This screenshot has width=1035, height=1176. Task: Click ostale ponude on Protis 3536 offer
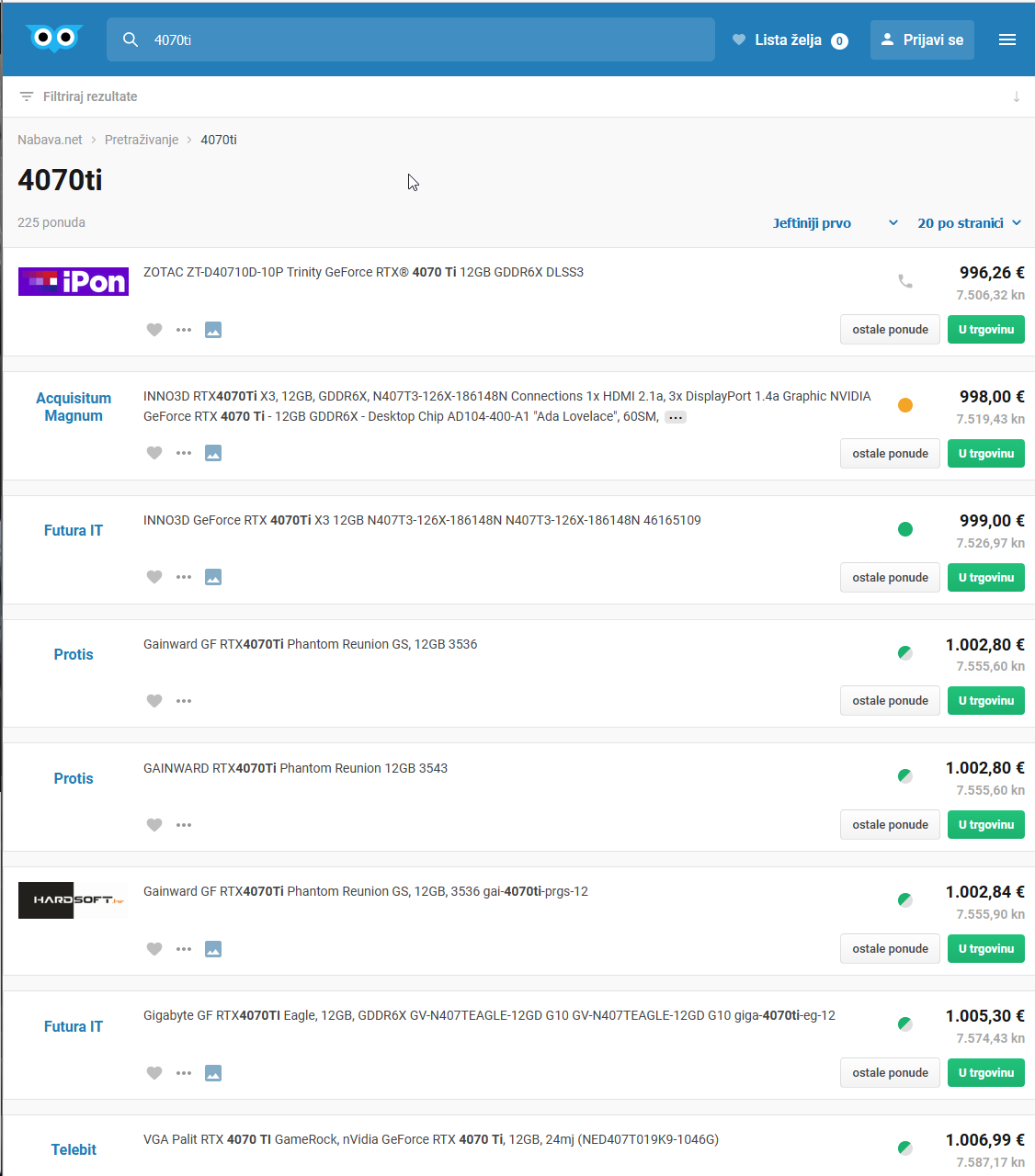(x=890, y=701)
